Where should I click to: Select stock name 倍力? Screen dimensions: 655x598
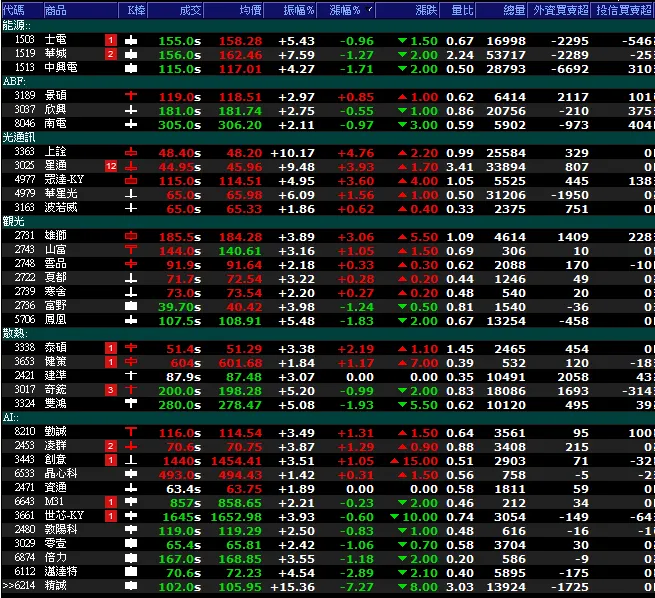tap(56, 557)
